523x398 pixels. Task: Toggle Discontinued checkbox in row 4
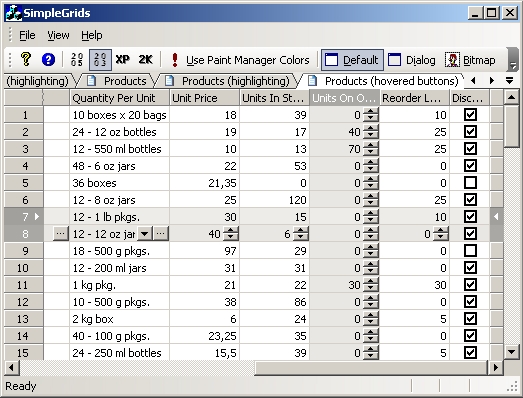coord(470,165)
